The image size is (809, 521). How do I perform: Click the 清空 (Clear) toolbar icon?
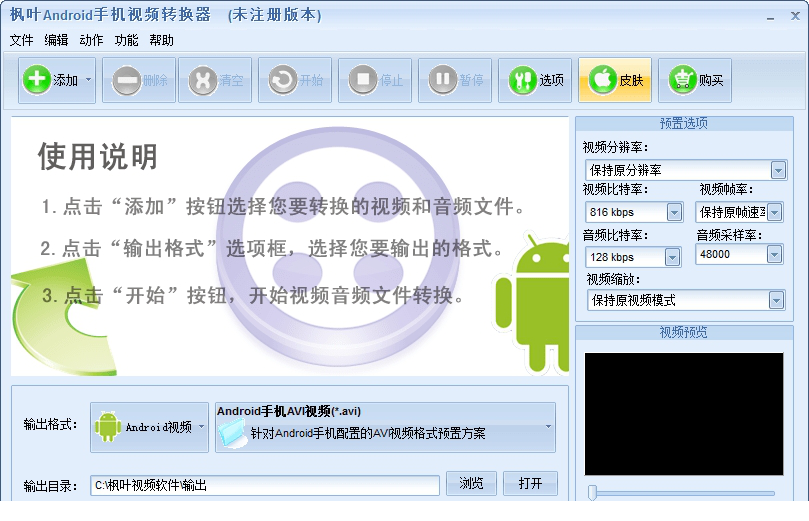pos(203,80)
